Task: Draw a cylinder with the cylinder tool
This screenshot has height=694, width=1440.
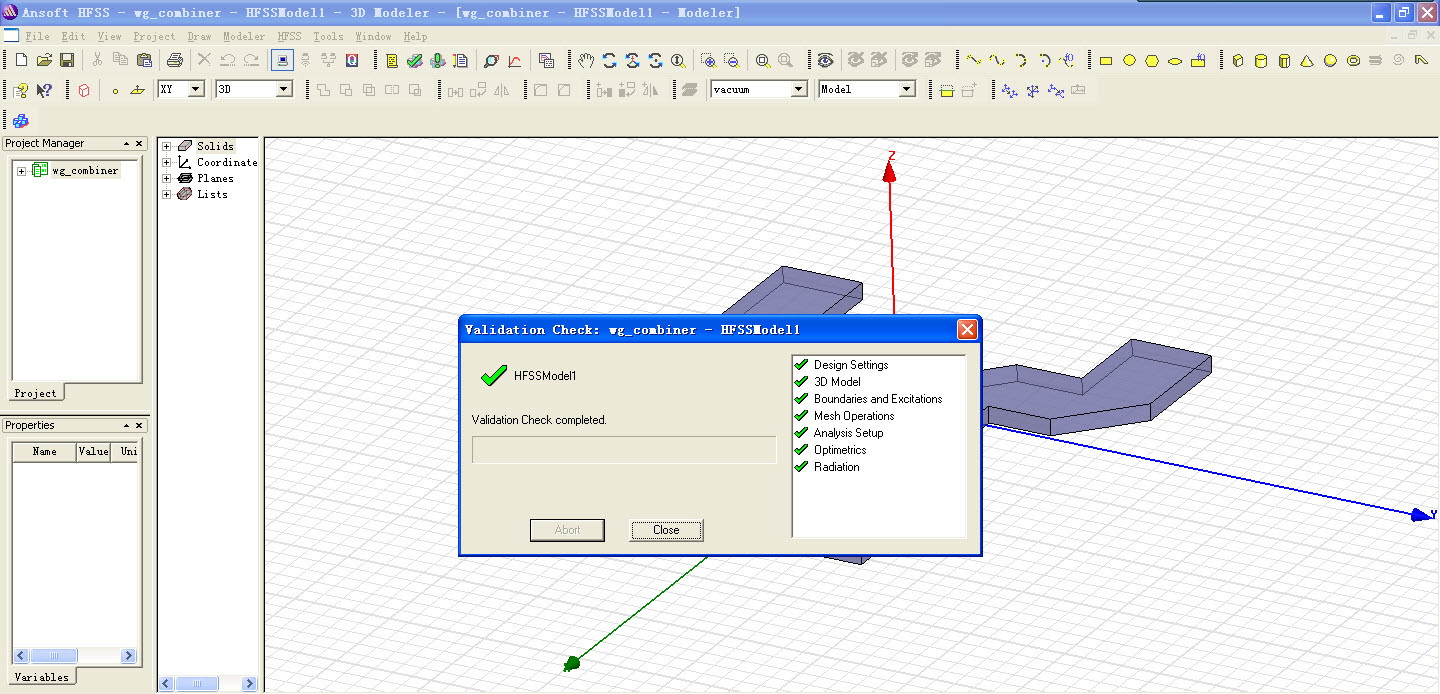Action: pos(1261,60)
